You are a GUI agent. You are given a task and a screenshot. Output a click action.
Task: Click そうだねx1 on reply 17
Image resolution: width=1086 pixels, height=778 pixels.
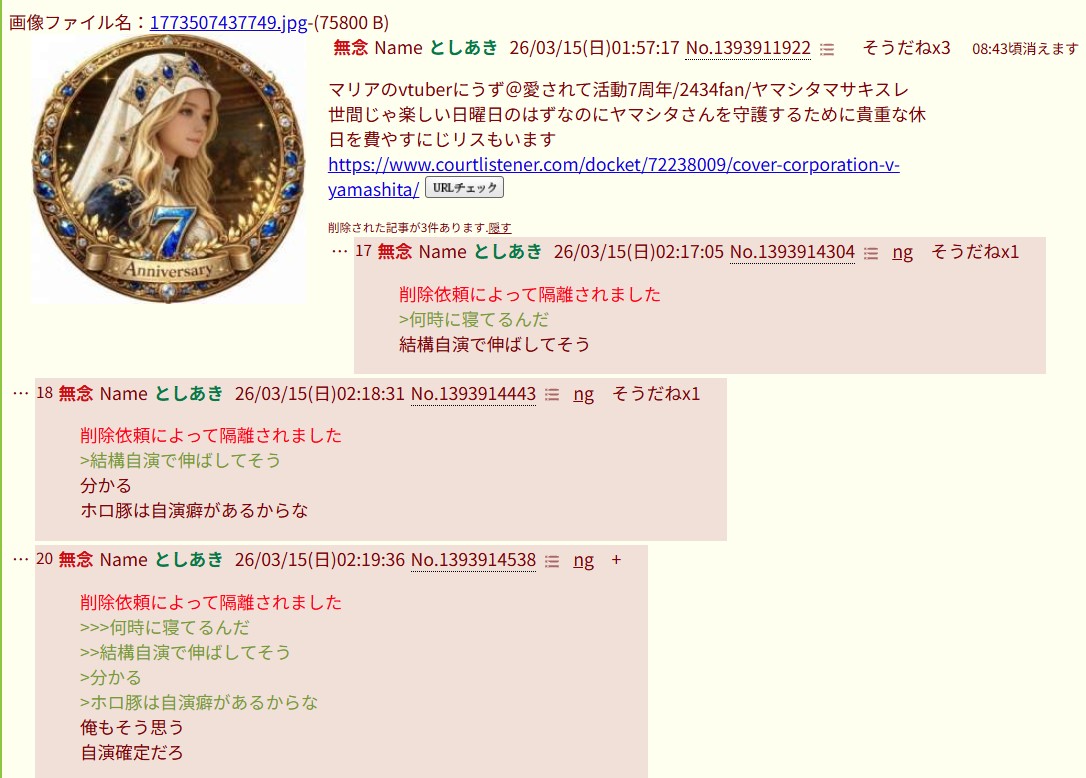click(x=974, y=251)
